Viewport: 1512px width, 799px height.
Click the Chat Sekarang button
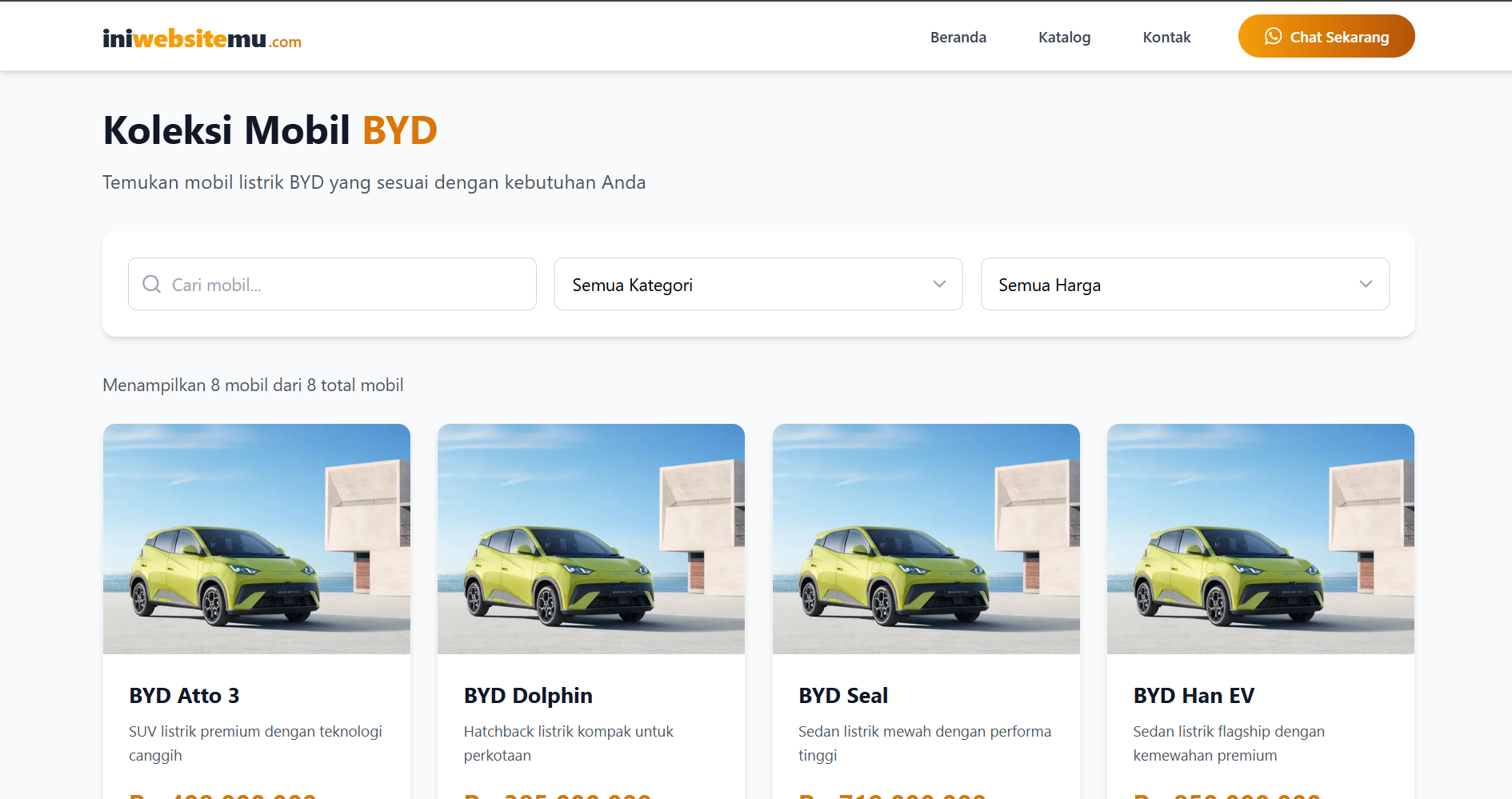pyautogui.click(x=1326, y=36)
